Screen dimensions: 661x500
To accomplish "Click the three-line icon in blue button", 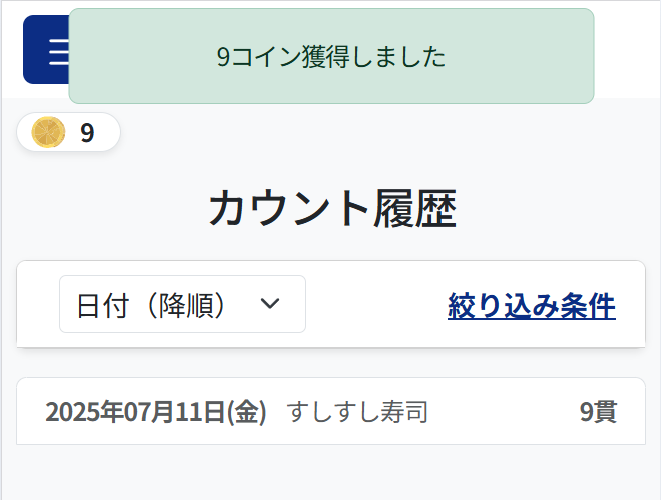I will (59, 51).
